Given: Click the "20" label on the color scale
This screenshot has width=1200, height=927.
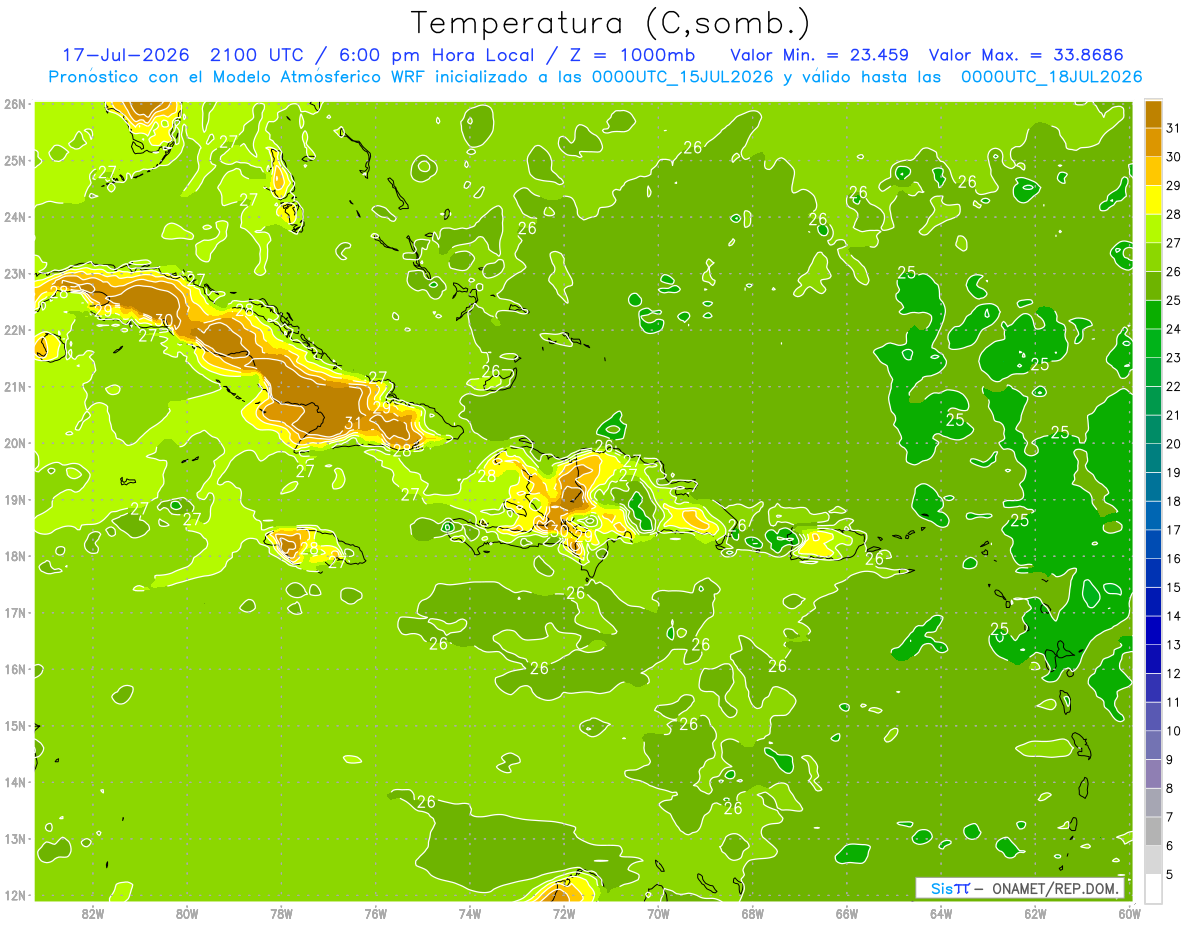Looking at the screenshot, I should [x=1174, y=444].
